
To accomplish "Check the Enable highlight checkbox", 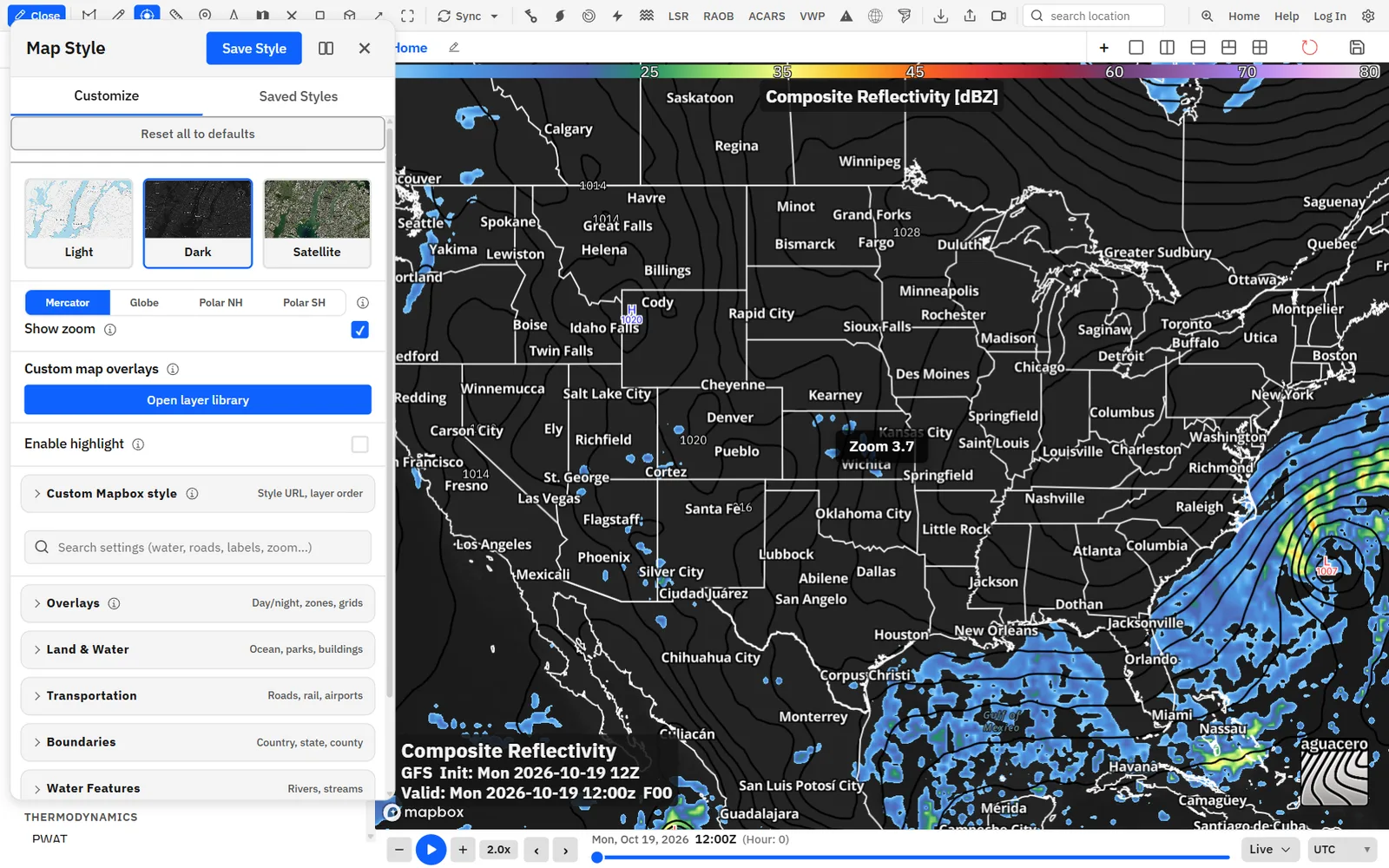I will click(359, 444).
